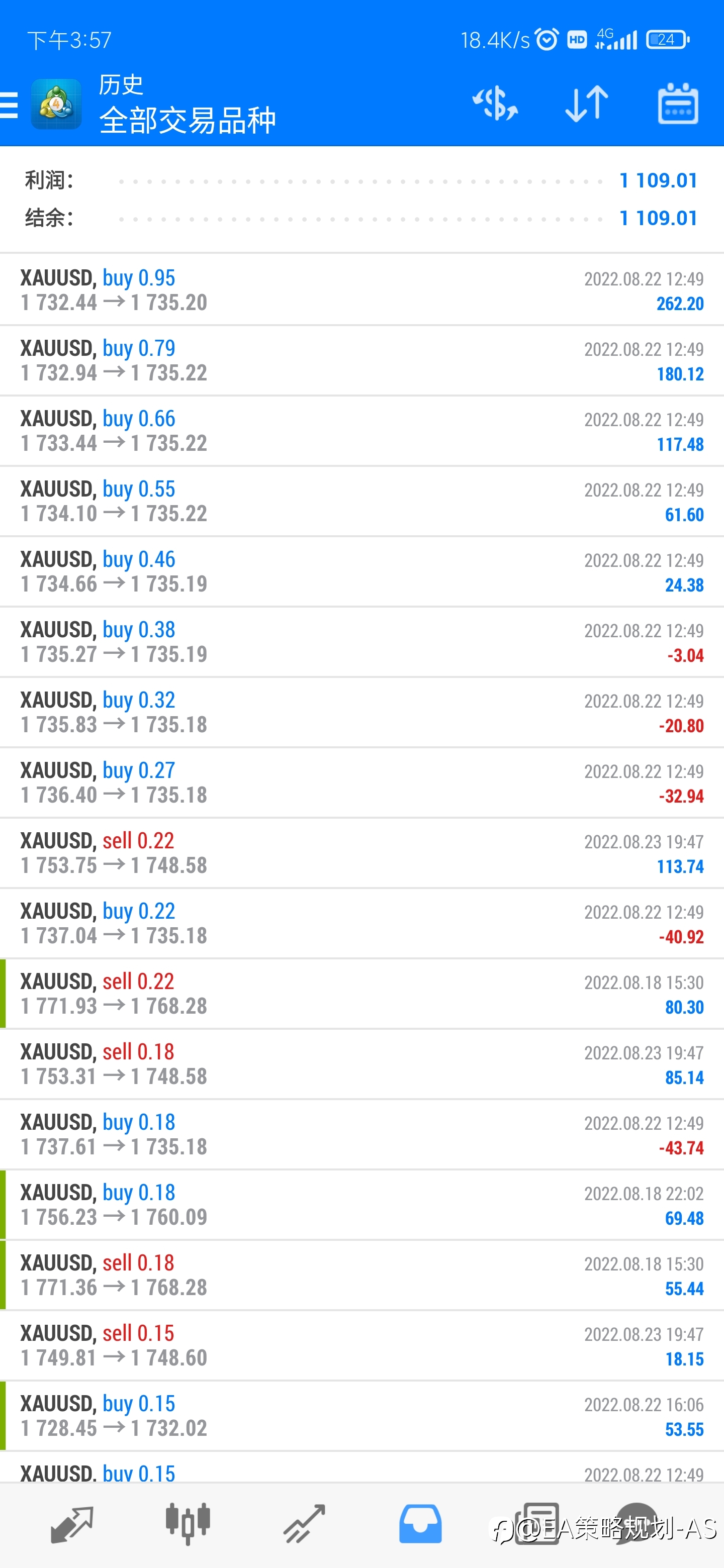The height and width of the screenshot is (1568, 724).
Task: Open the sell 0.15 trade with 18.15 profit
Action: (361, 1345)
